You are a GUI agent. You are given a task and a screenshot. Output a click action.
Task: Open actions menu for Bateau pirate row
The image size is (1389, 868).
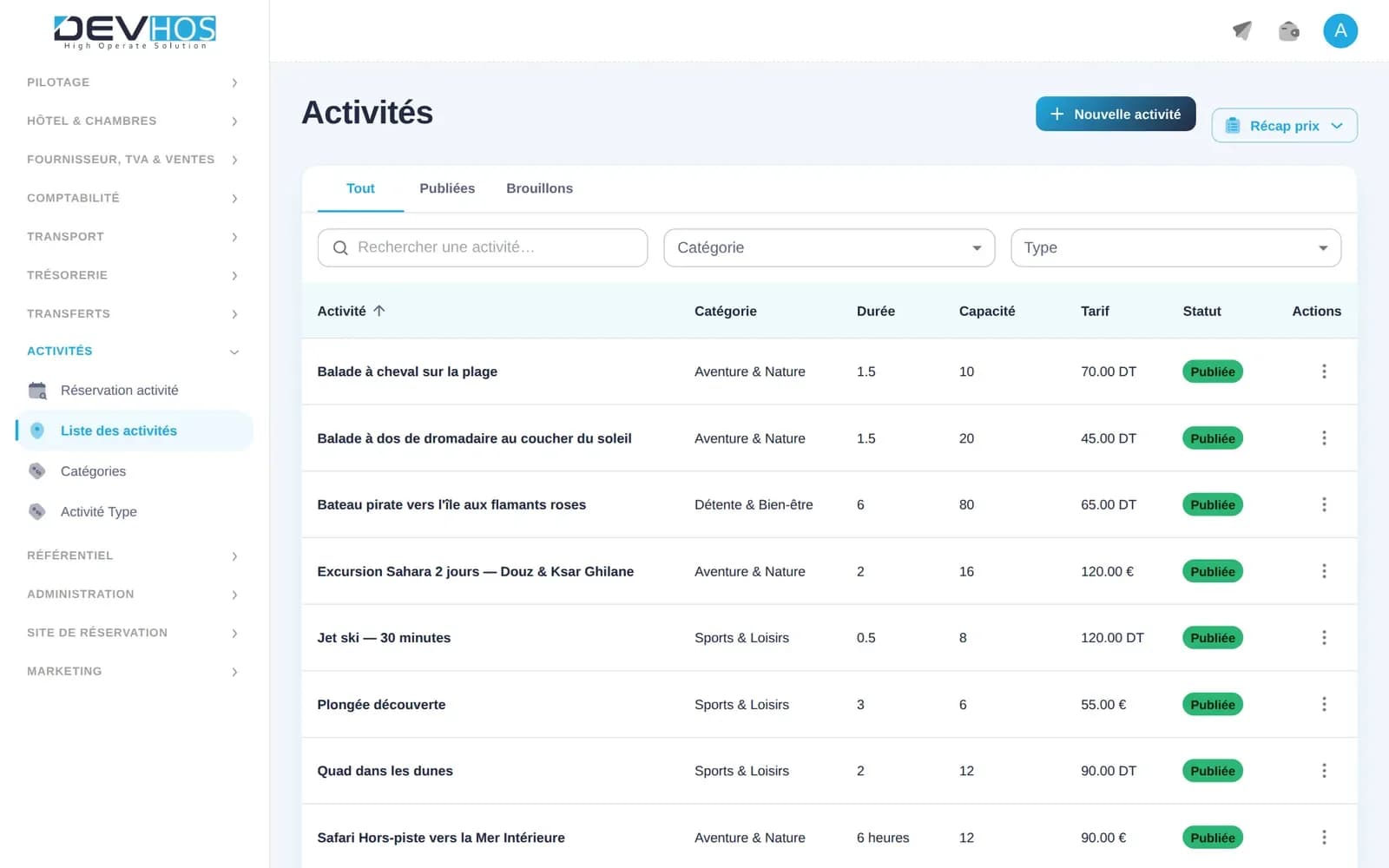pyautogui.click(x=1324, y=504)
